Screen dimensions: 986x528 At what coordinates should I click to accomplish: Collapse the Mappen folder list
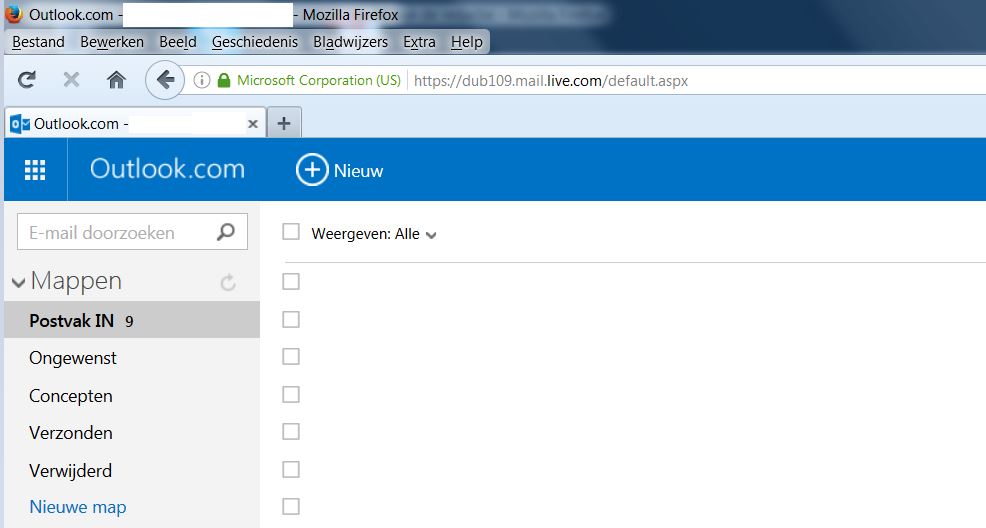click(x=18, y=283)
